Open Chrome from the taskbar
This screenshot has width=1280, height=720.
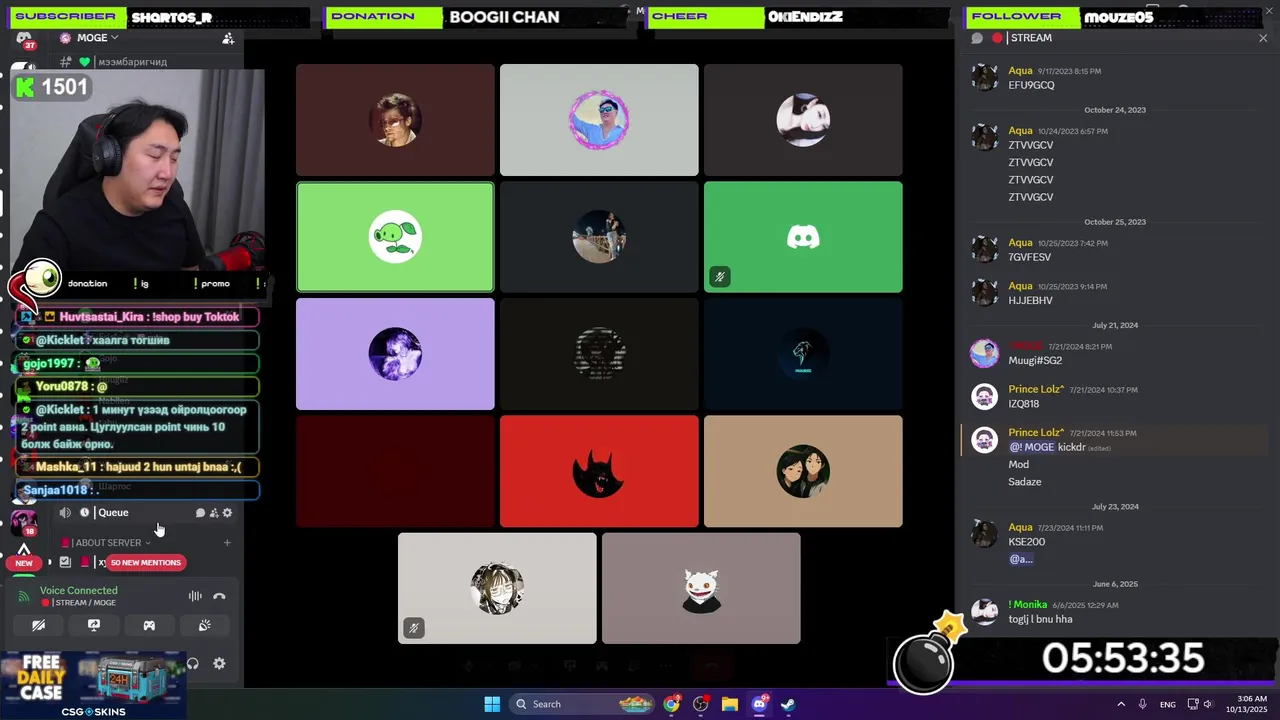(672, 704)
